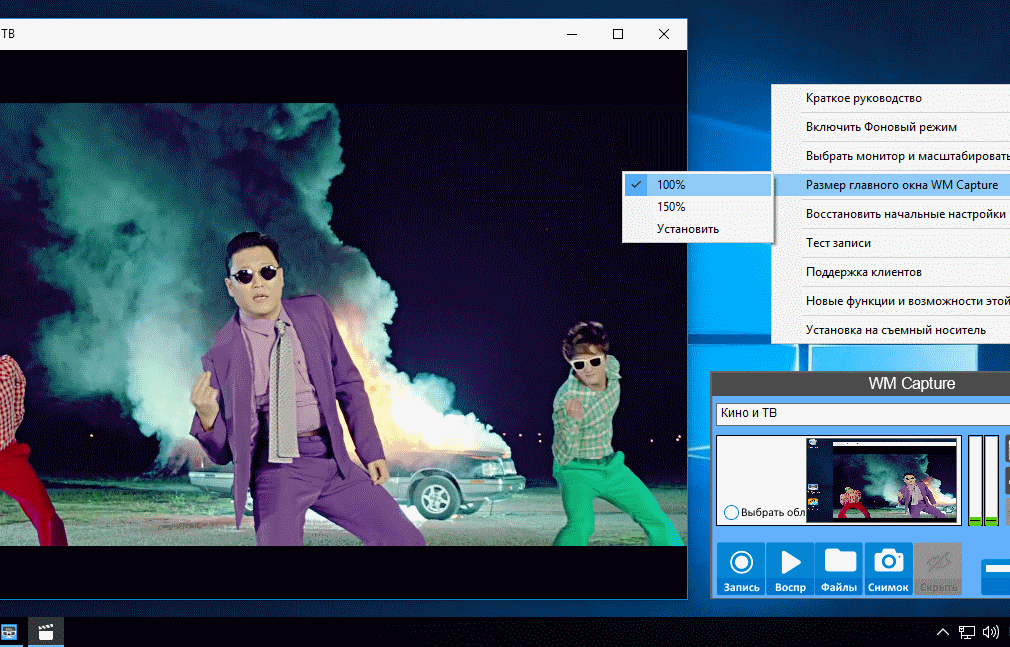Screen dimensions: 1010x647
Task: Click the greyed Скрыть button
Action: (x=938, y=568)
